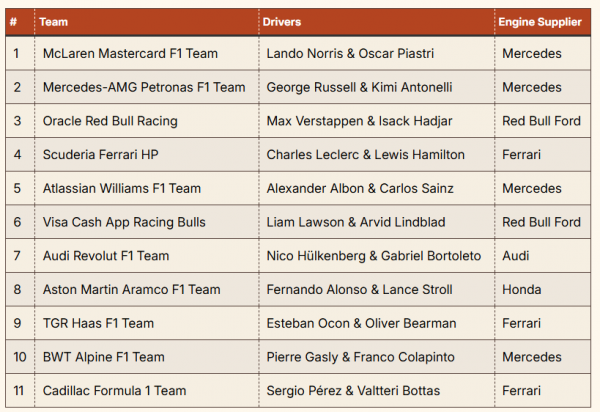Select row number 11 cell
600x412 pixels.
click(18, 391)
